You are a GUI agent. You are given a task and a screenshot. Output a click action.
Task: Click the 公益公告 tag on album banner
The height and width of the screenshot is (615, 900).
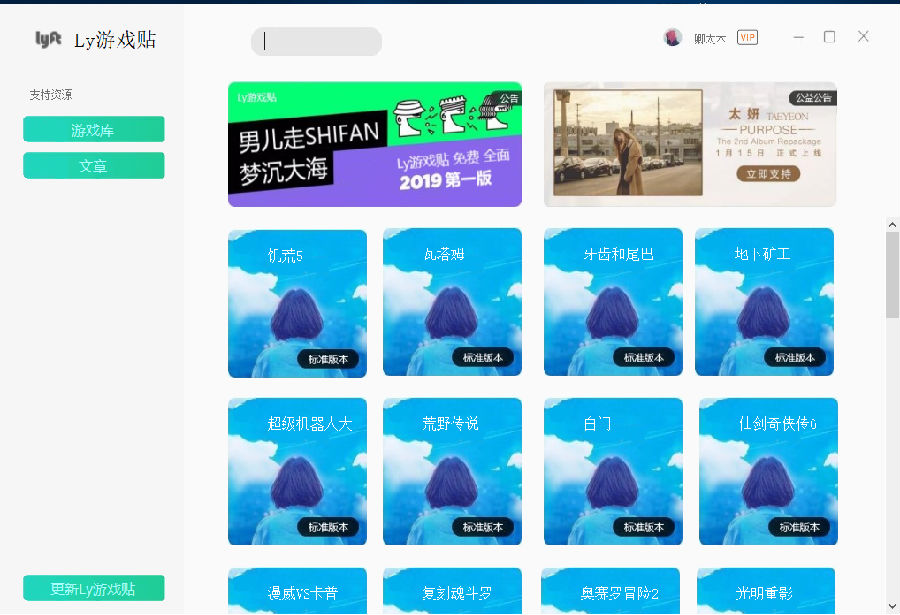pyautogui.click(x=813, y=98)
